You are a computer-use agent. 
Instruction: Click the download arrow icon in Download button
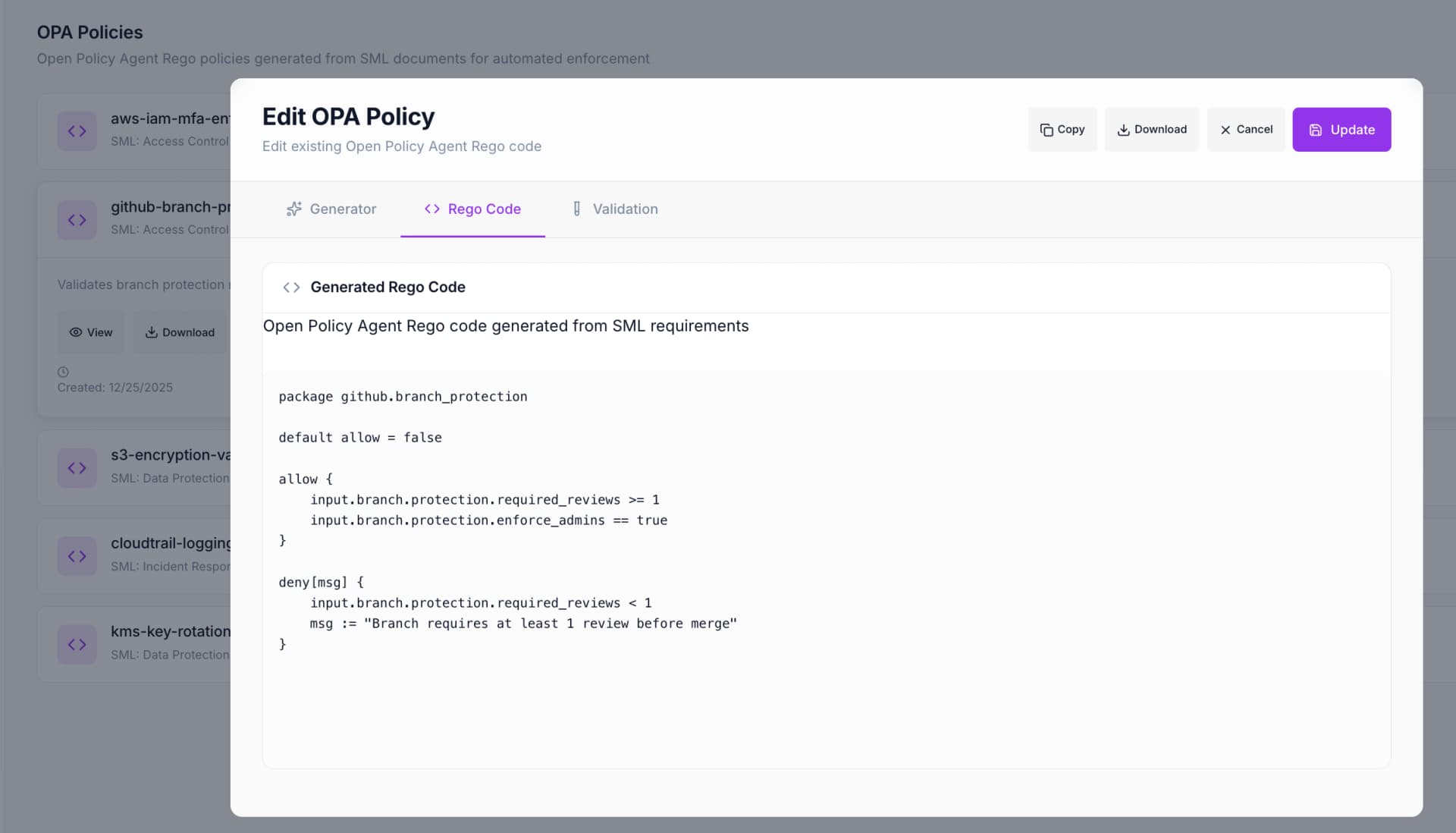point(1123,129)
